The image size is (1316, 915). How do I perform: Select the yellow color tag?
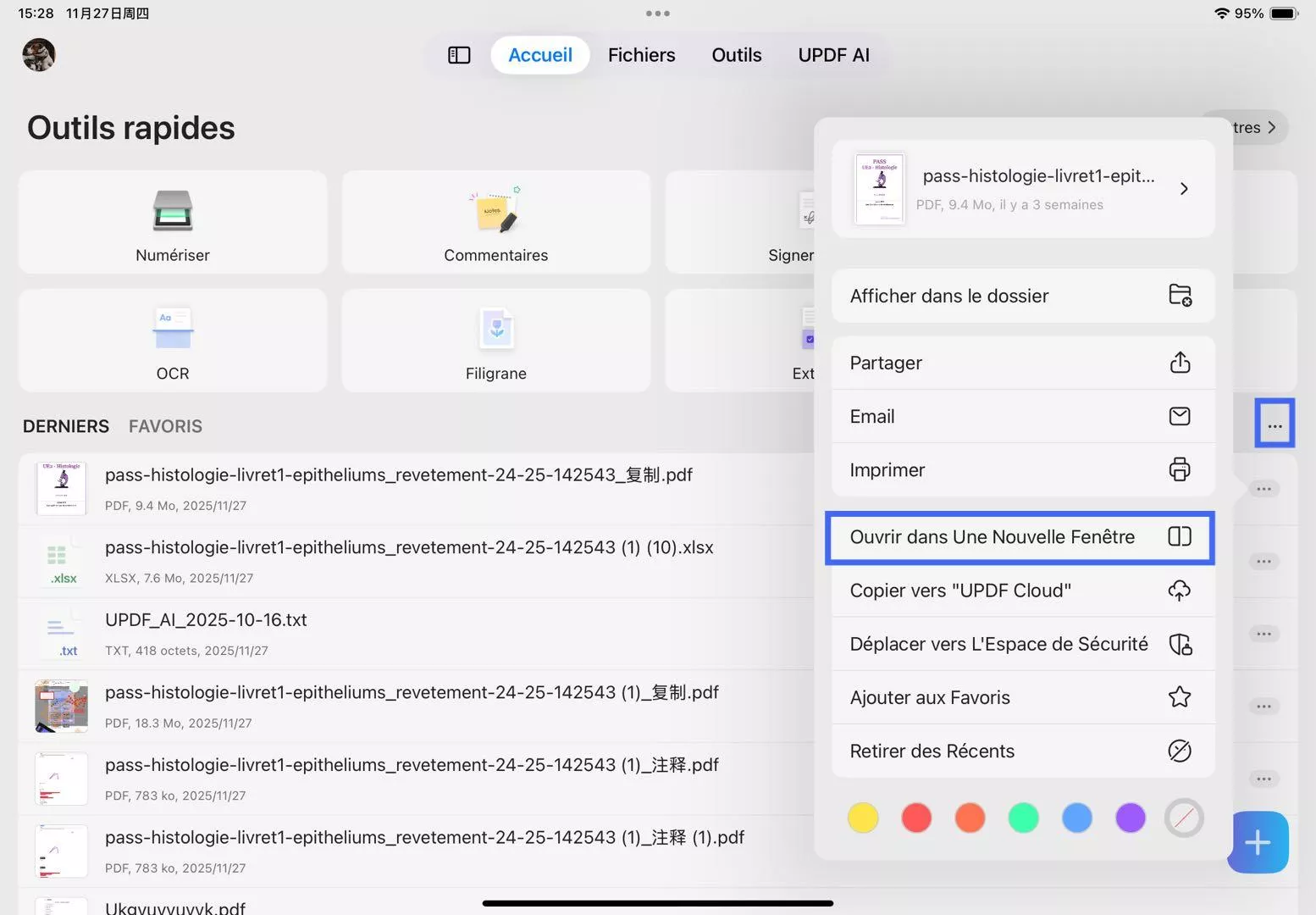coord(863,818)
